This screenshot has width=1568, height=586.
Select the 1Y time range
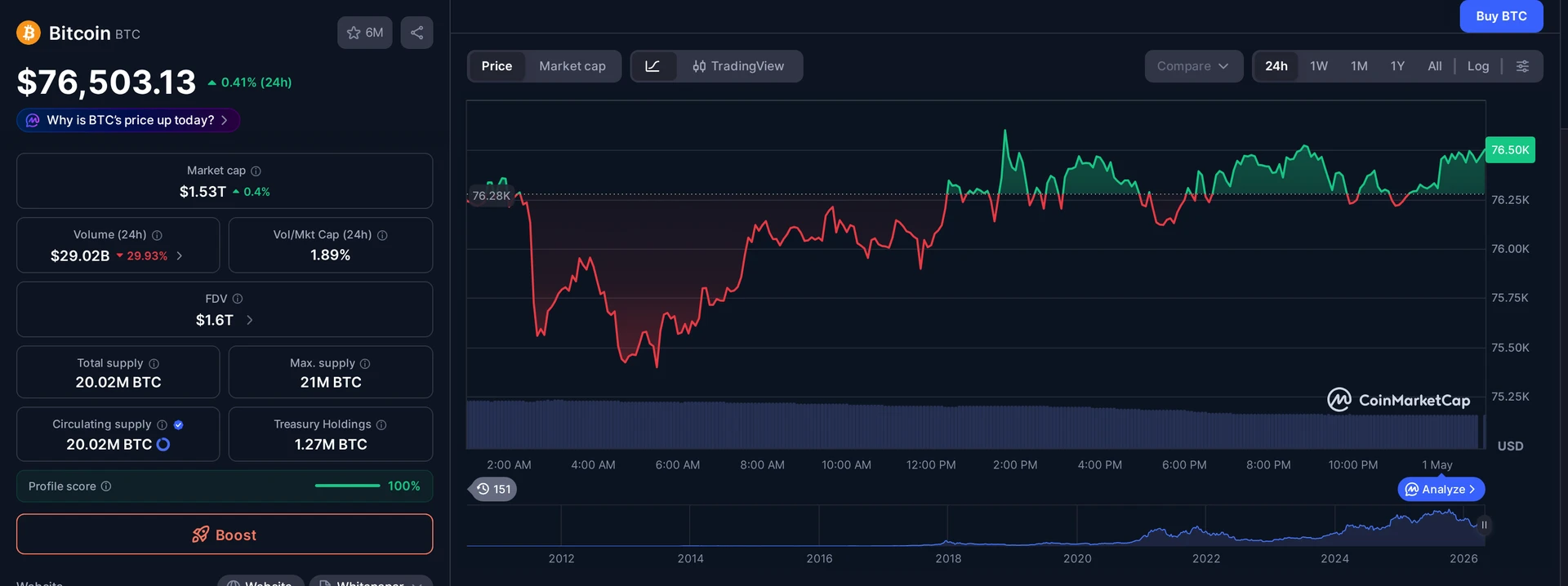pyautogui.click(x=1397, y=66)
